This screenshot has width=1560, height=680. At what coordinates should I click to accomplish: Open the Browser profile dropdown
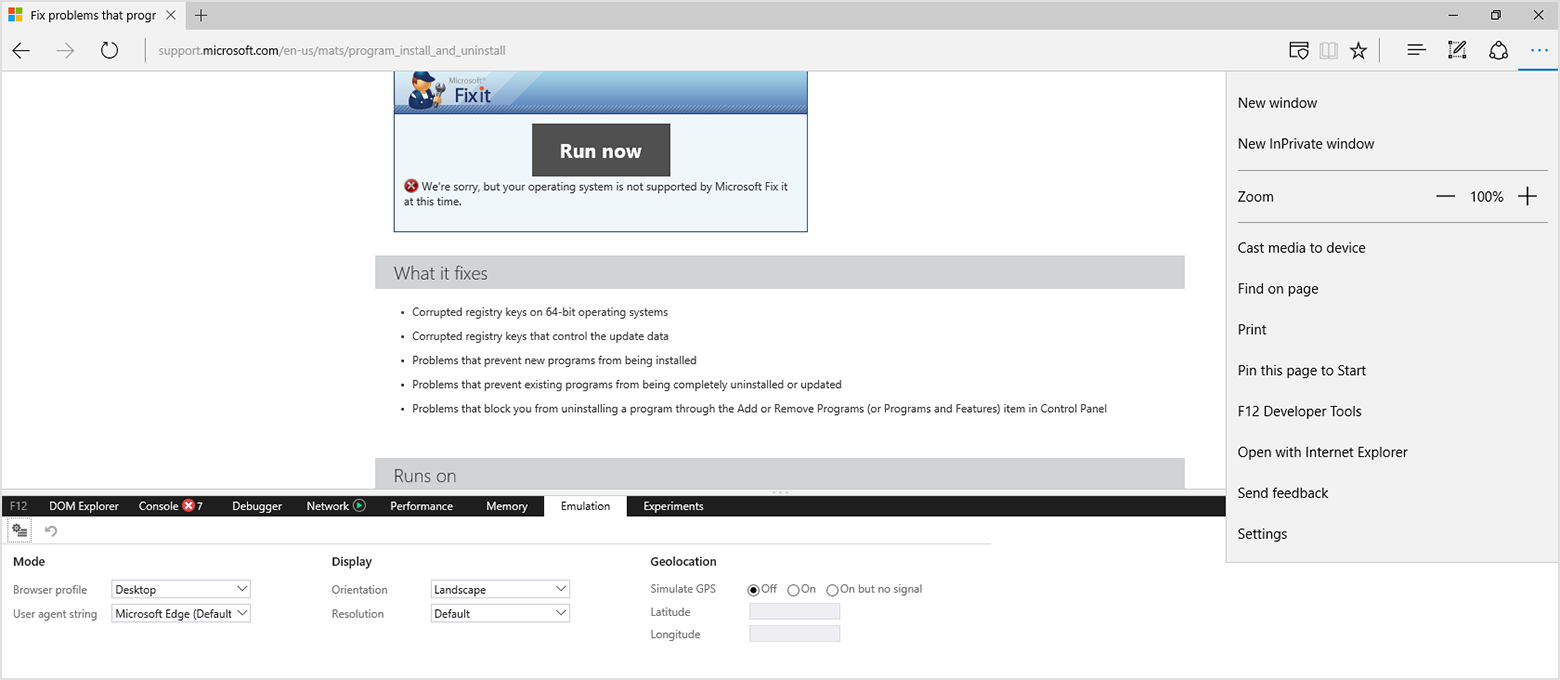click(181, 590)
